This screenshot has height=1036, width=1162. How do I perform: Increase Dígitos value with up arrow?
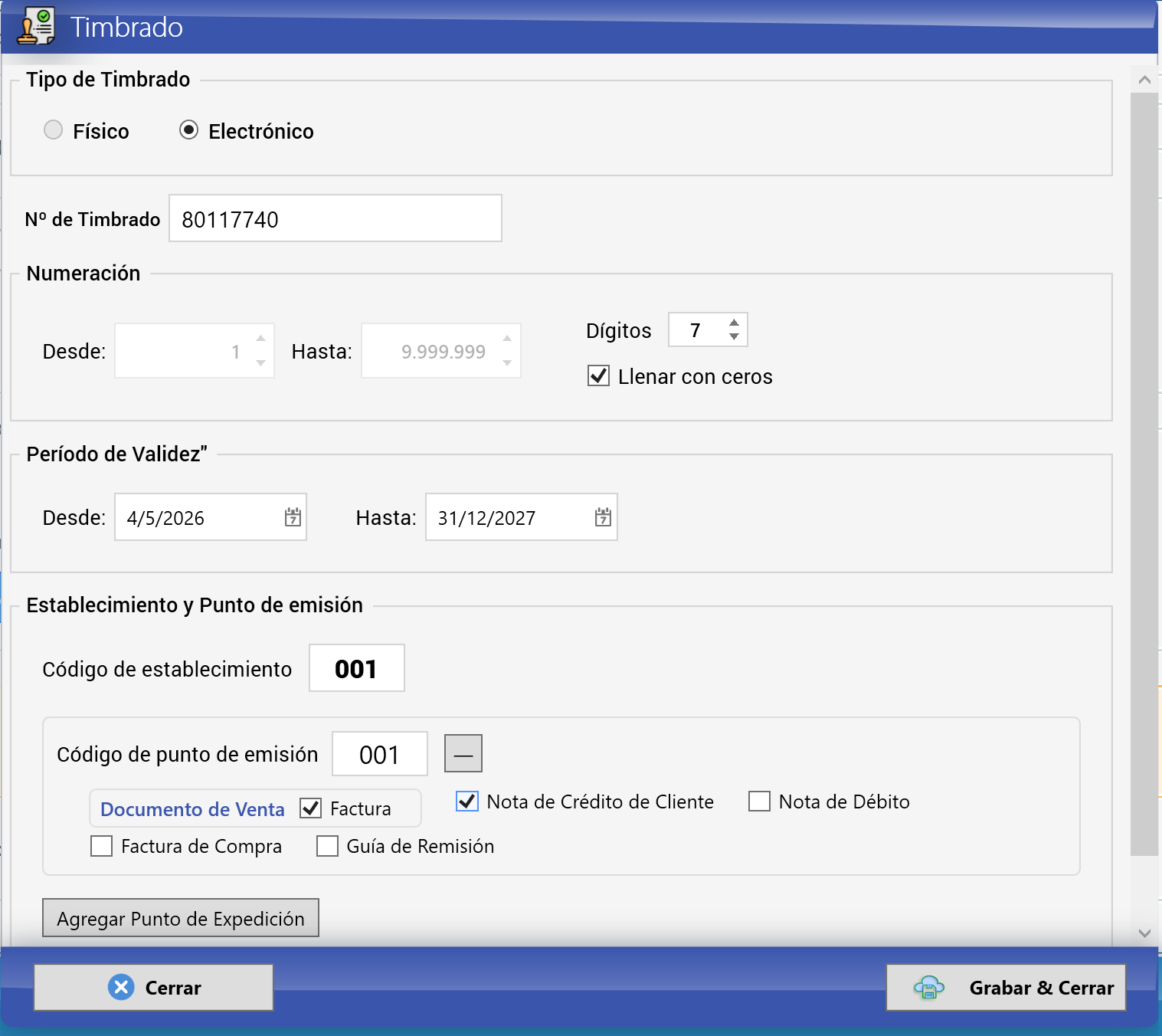734,323
